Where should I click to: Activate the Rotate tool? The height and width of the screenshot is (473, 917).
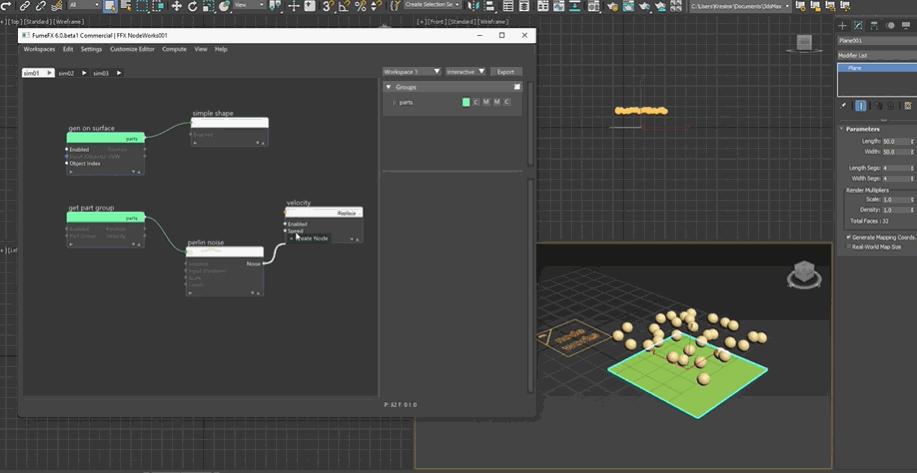coord(193,6)
